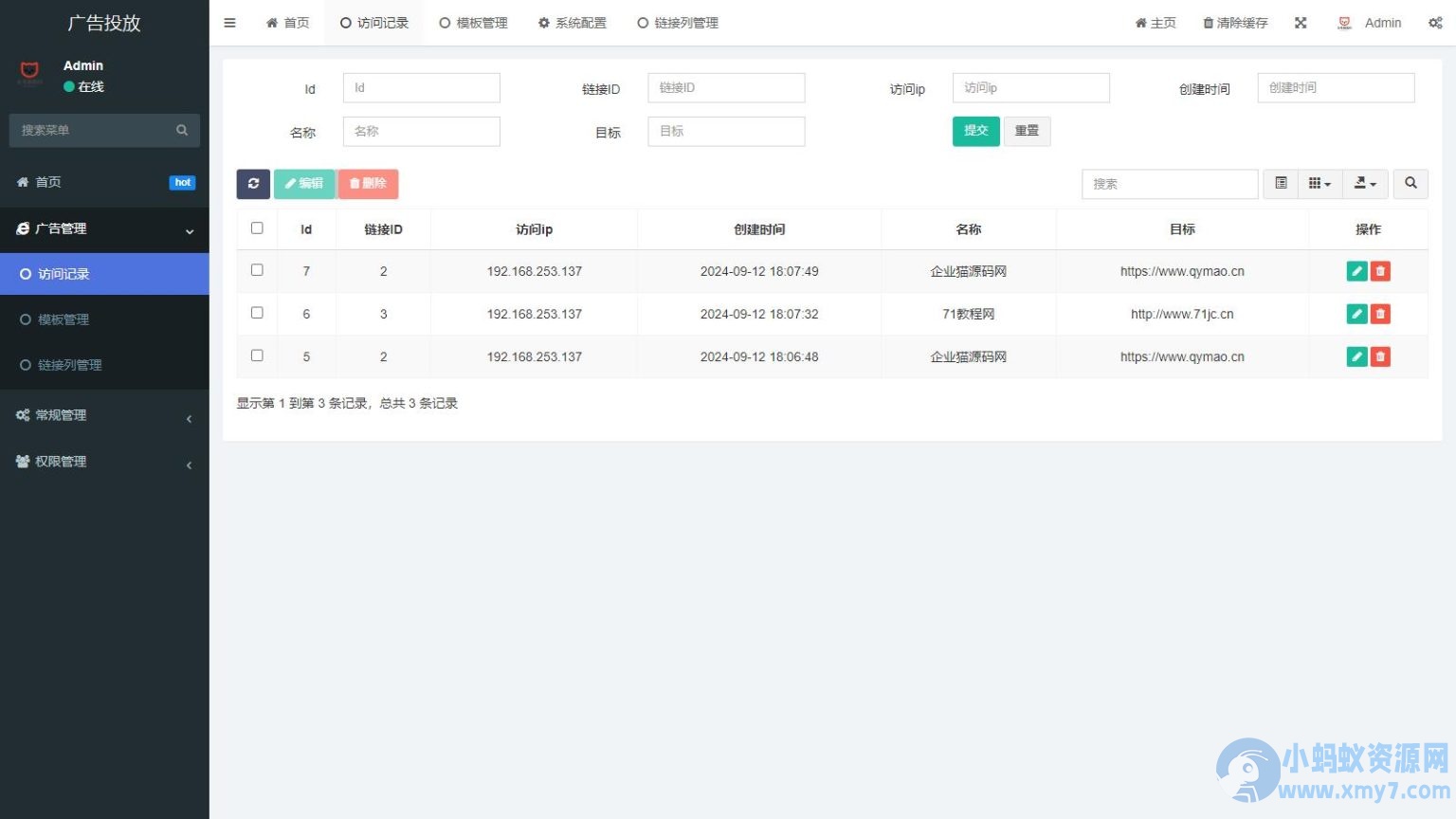The height and width of the screenshot is (819, 1456).
Task: Click the 编辑 toolbar button
Action: 304,184
